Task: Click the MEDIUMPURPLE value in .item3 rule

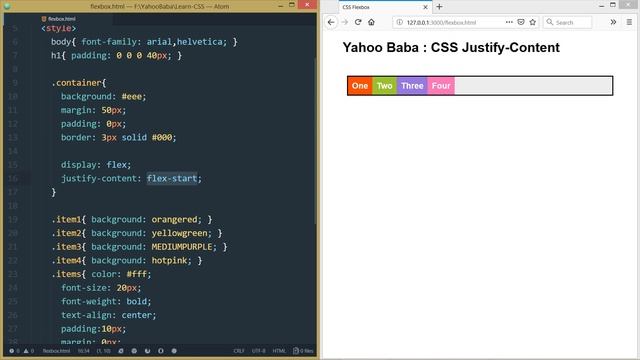Action: tap(182, 247)
